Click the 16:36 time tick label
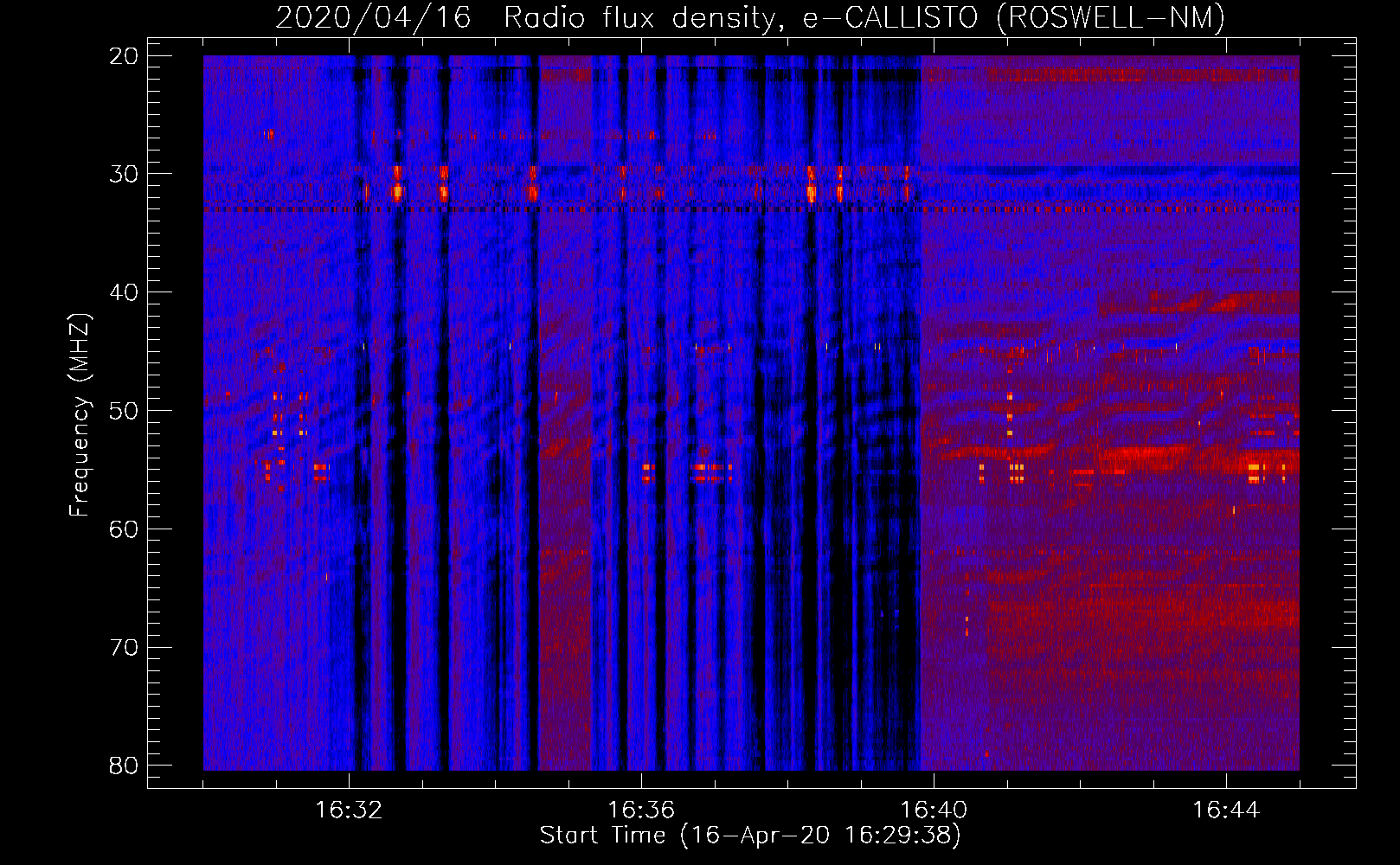1400x865 pixels. click(x=641, y=811)
